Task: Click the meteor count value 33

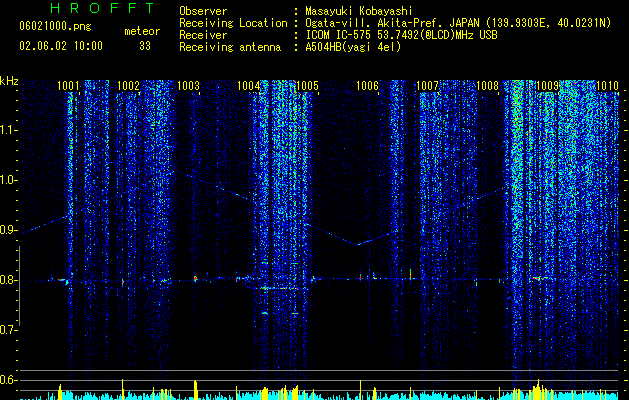Action: click(x=145, y=46)
